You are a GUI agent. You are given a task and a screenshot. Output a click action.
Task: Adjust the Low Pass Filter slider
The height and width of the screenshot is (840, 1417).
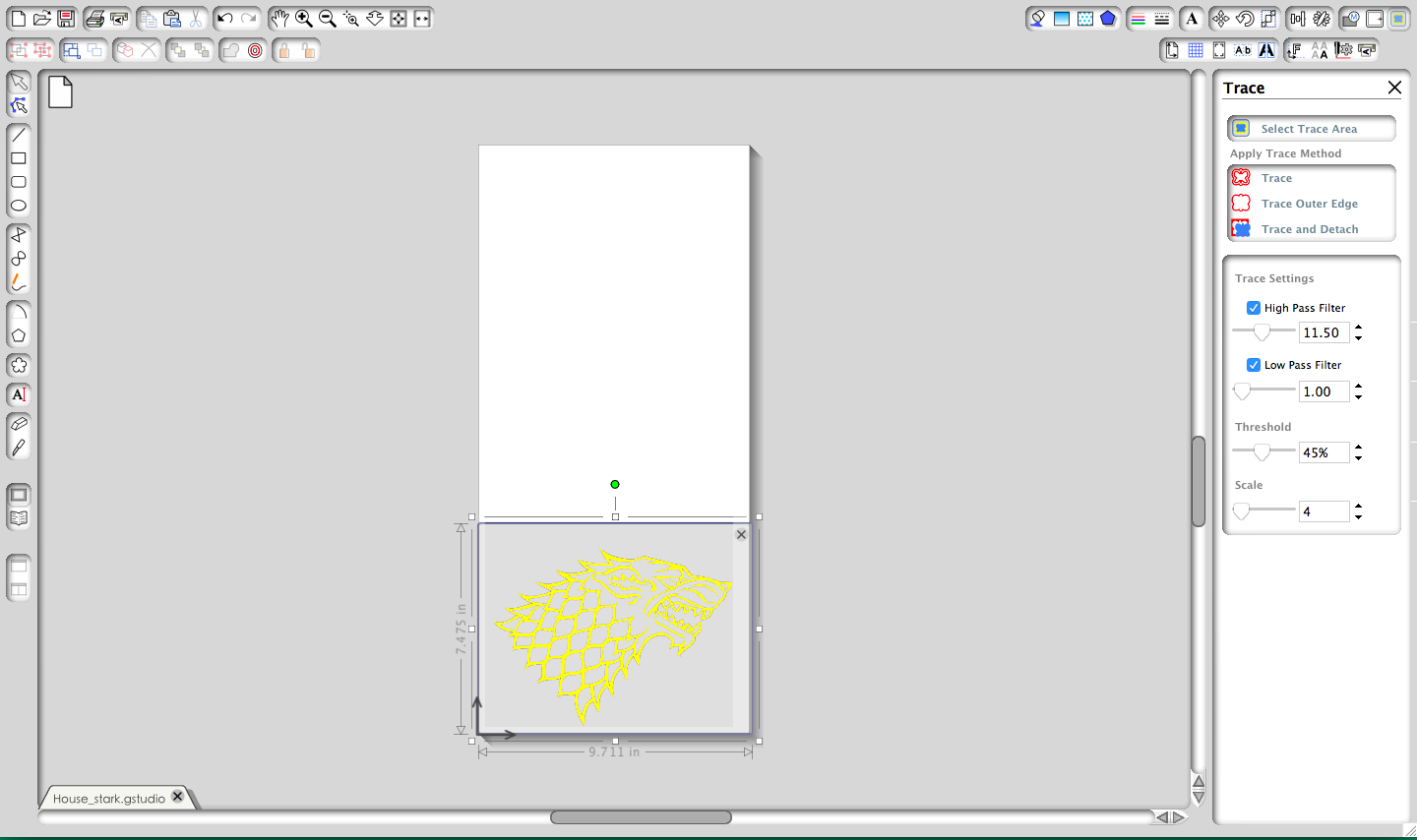click(1242, 391)
